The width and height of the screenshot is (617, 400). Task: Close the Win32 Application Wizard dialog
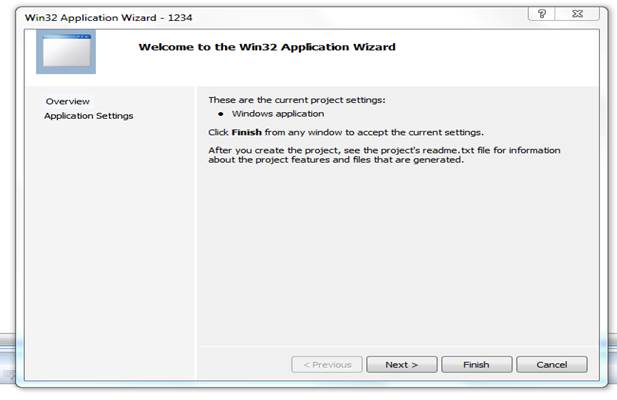coord(577,14)
